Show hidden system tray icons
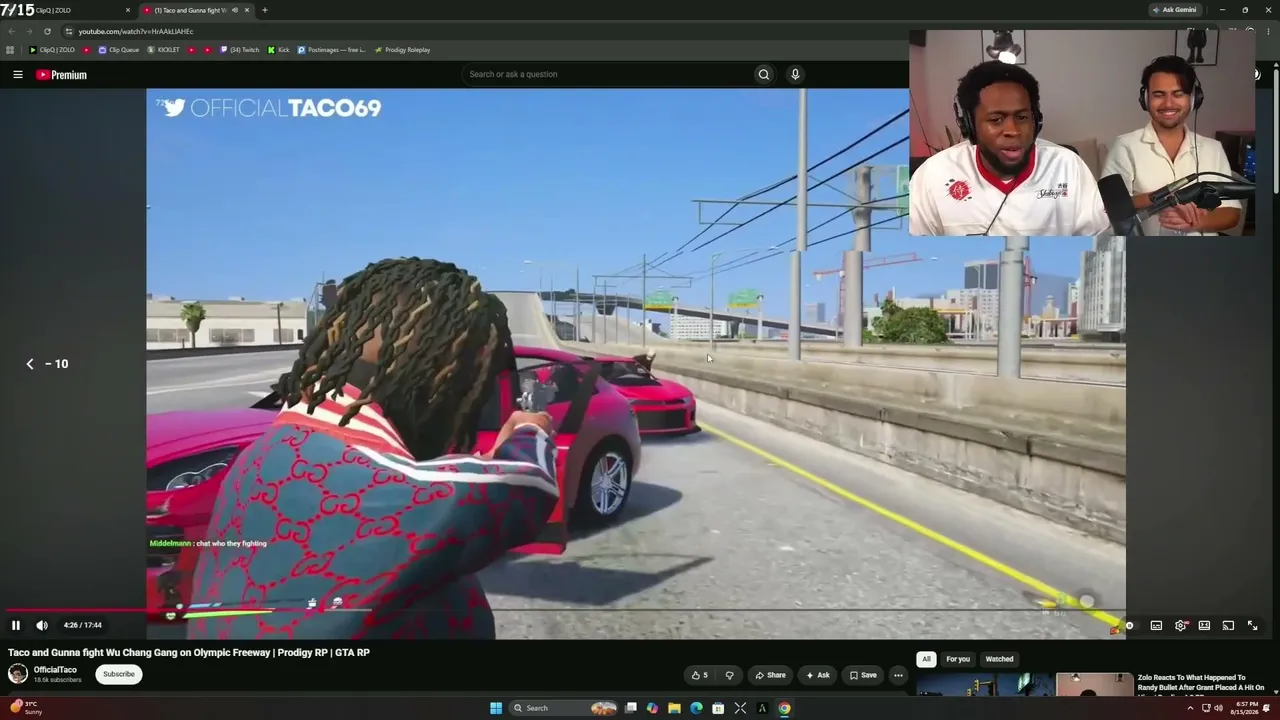 pos(1189,708)
